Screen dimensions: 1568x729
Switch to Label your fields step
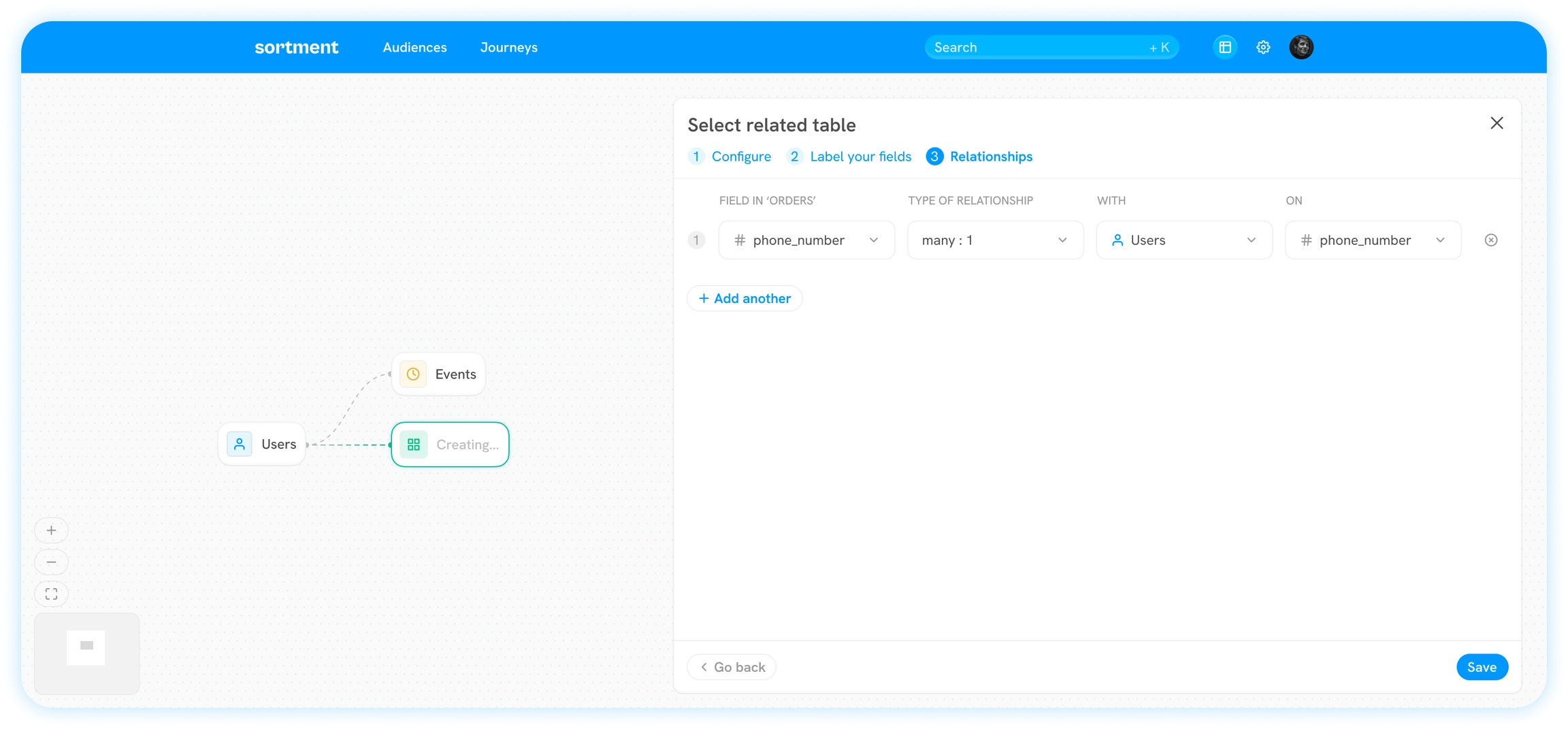click(860, 157)
